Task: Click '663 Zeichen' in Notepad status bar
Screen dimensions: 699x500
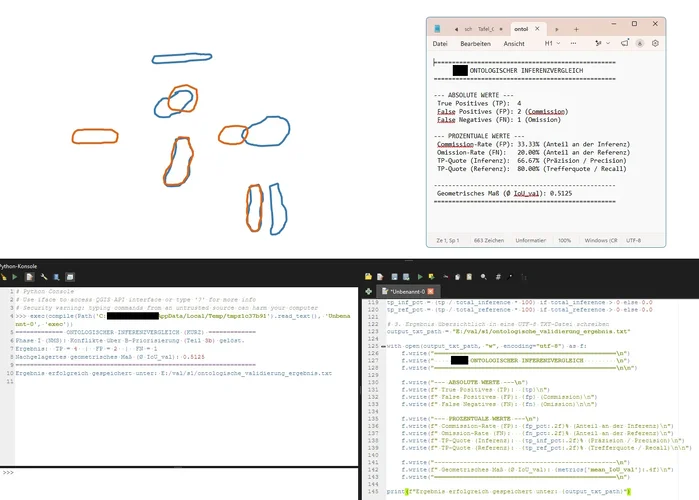Action: pyautogui.click(x=489, y=240)
